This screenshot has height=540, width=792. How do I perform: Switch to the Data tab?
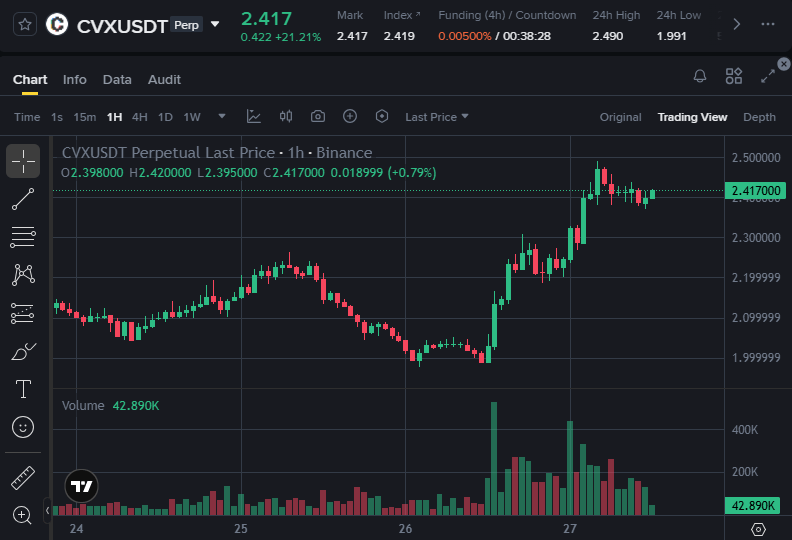(x=117, y=80)
